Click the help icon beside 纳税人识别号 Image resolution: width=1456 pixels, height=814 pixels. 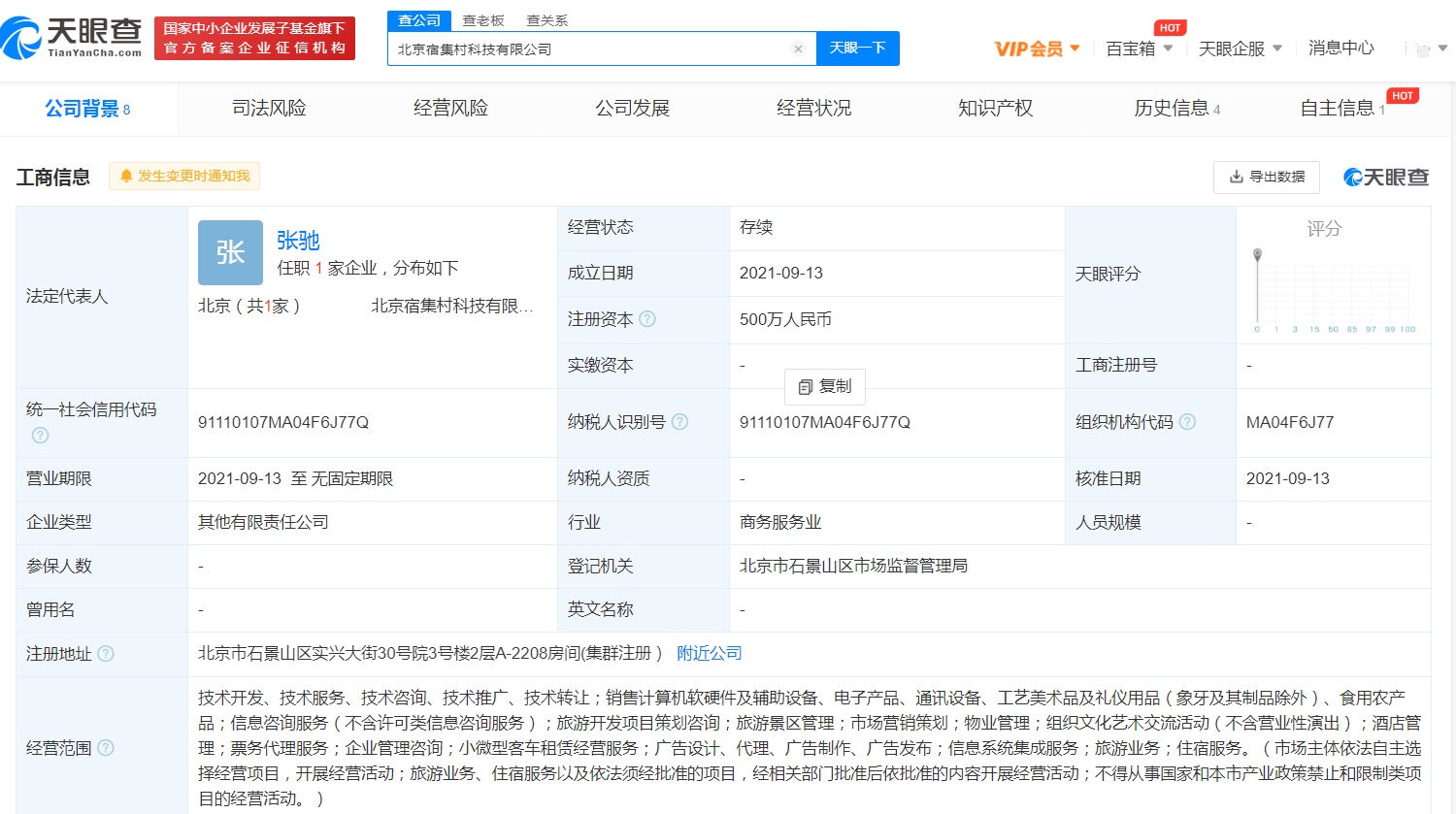tap(680, 422)
